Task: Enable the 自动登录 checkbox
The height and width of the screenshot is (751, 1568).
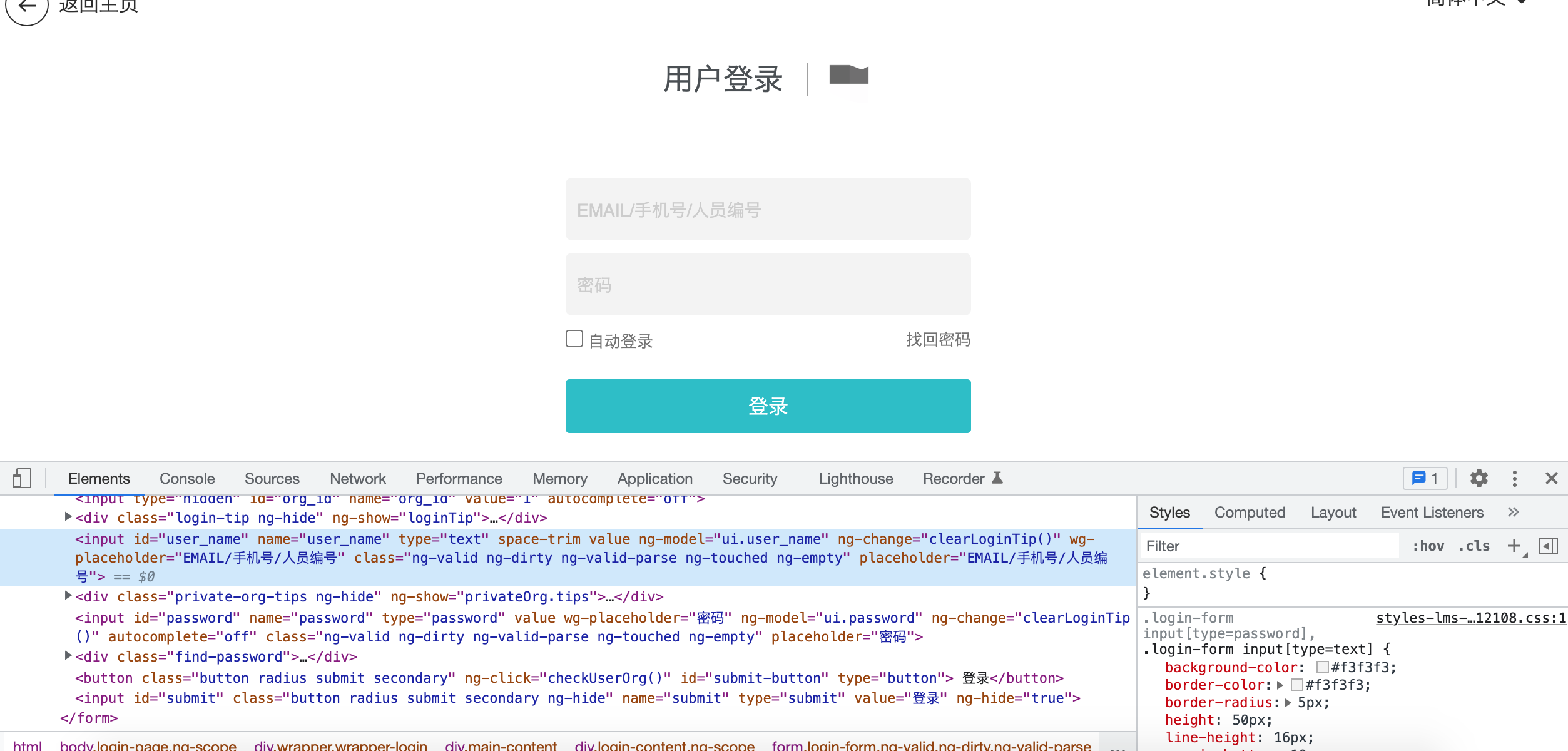Action: point(574,339)
